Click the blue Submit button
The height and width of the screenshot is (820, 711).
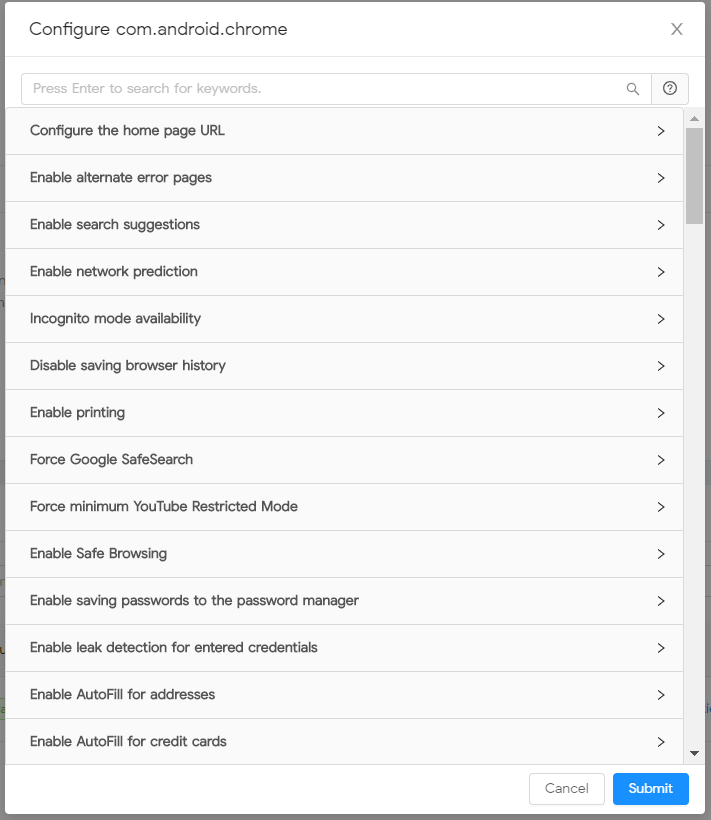click(x=650, y=789)
